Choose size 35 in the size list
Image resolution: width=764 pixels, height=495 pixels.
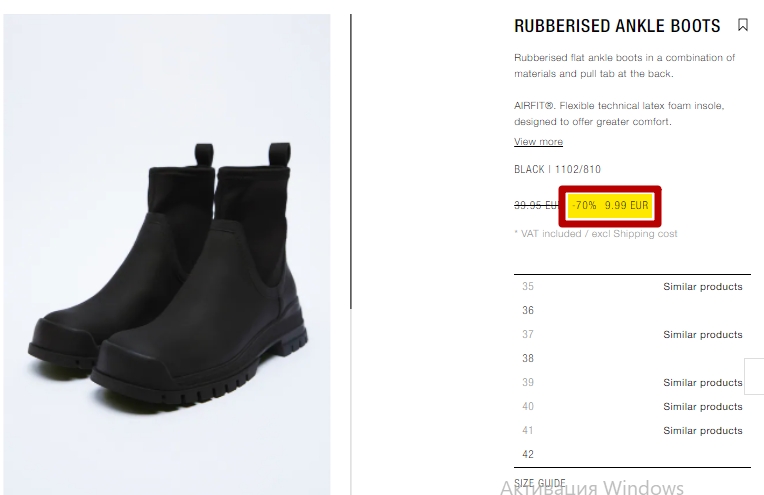click(632, 286)
